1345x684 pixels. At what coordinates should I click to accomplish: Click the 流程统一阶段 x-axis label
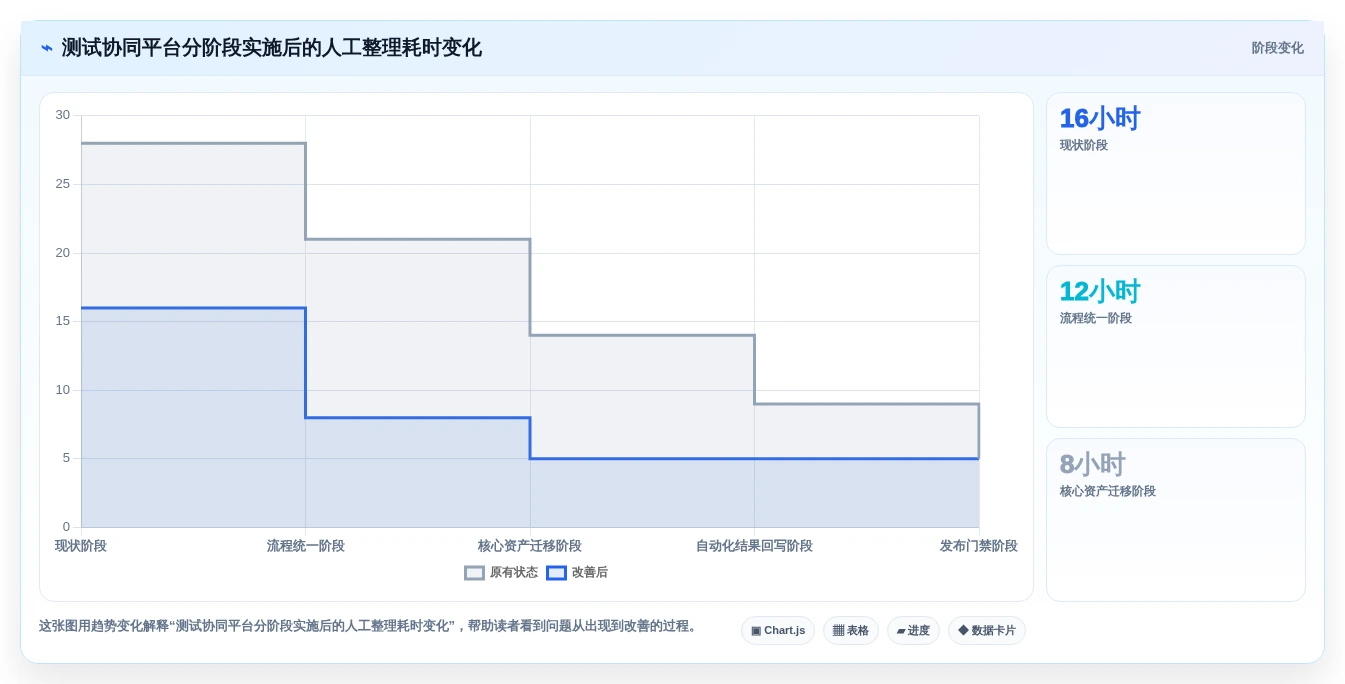click(306, 546)
